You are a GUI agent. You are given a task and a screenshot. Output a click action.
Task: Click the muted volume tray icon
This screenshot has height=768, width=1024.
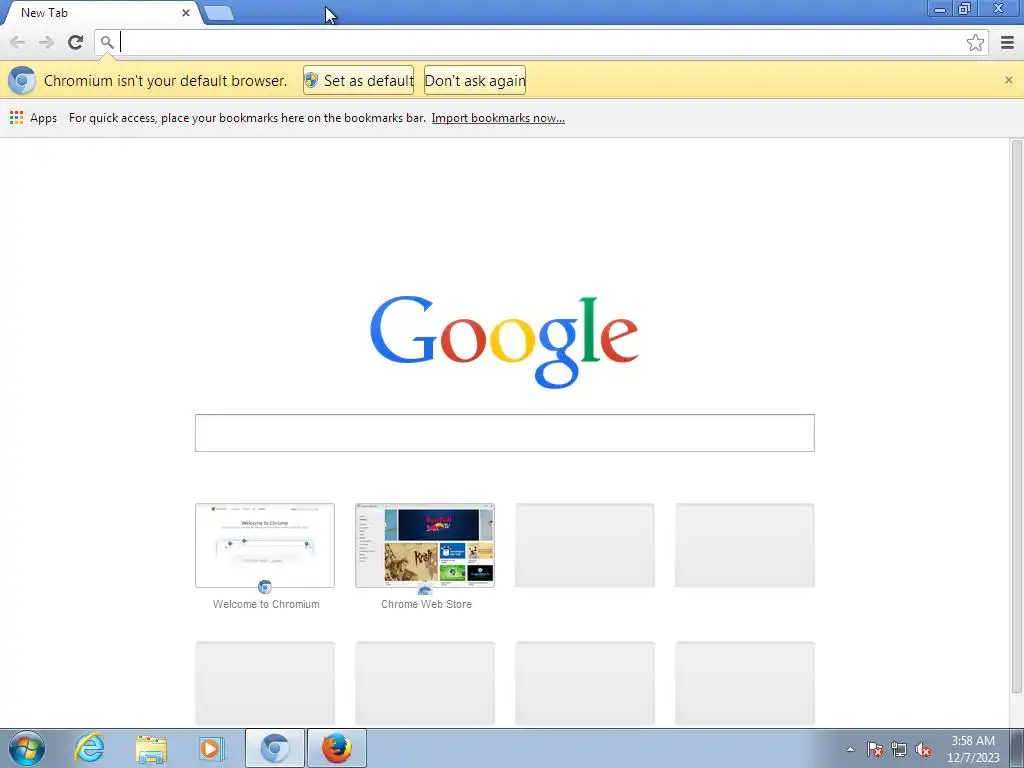pos(923,749)
